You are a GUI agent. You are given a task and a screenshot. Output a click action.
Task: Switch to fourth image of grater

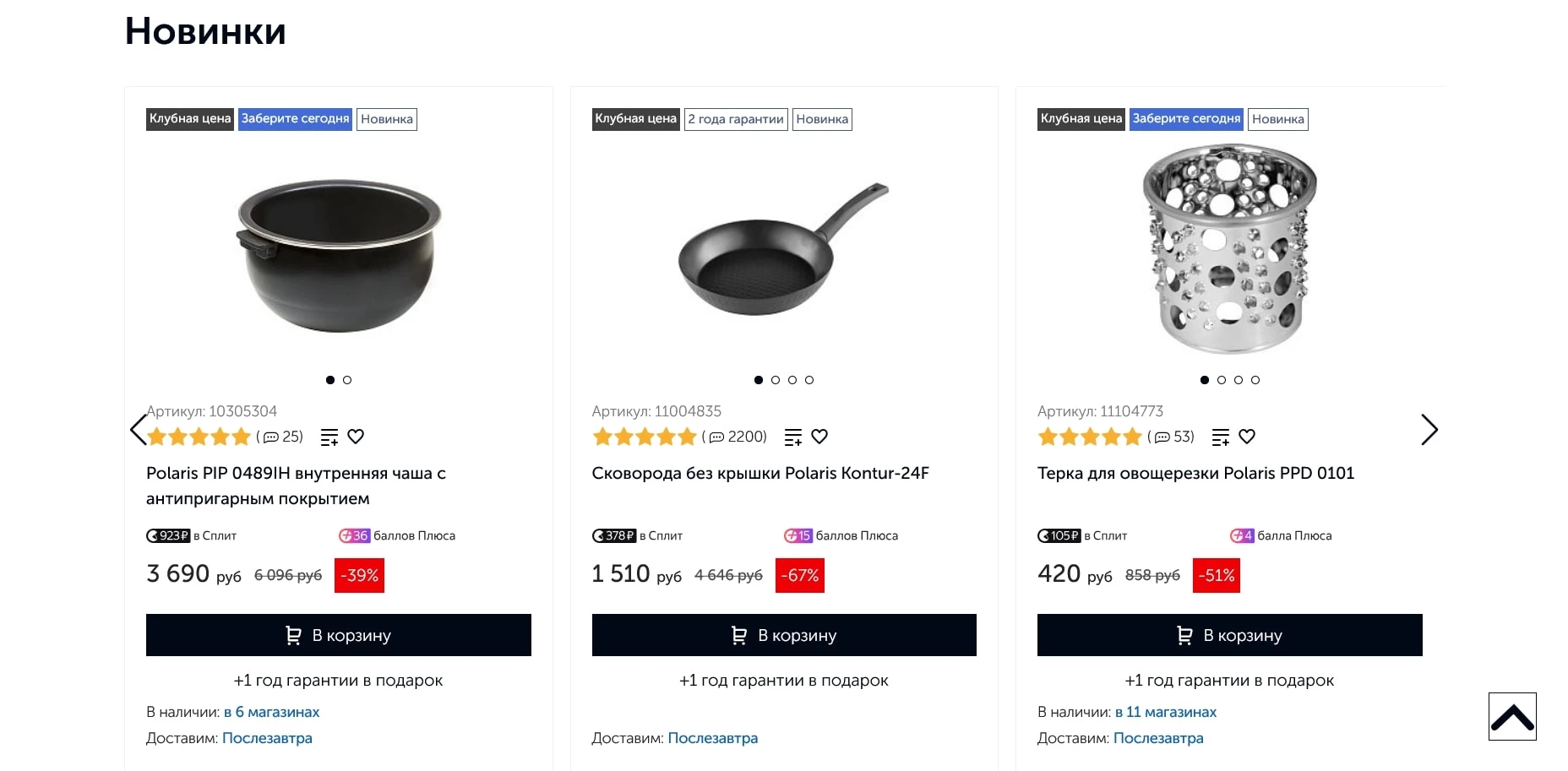(x=1255, y=380)
